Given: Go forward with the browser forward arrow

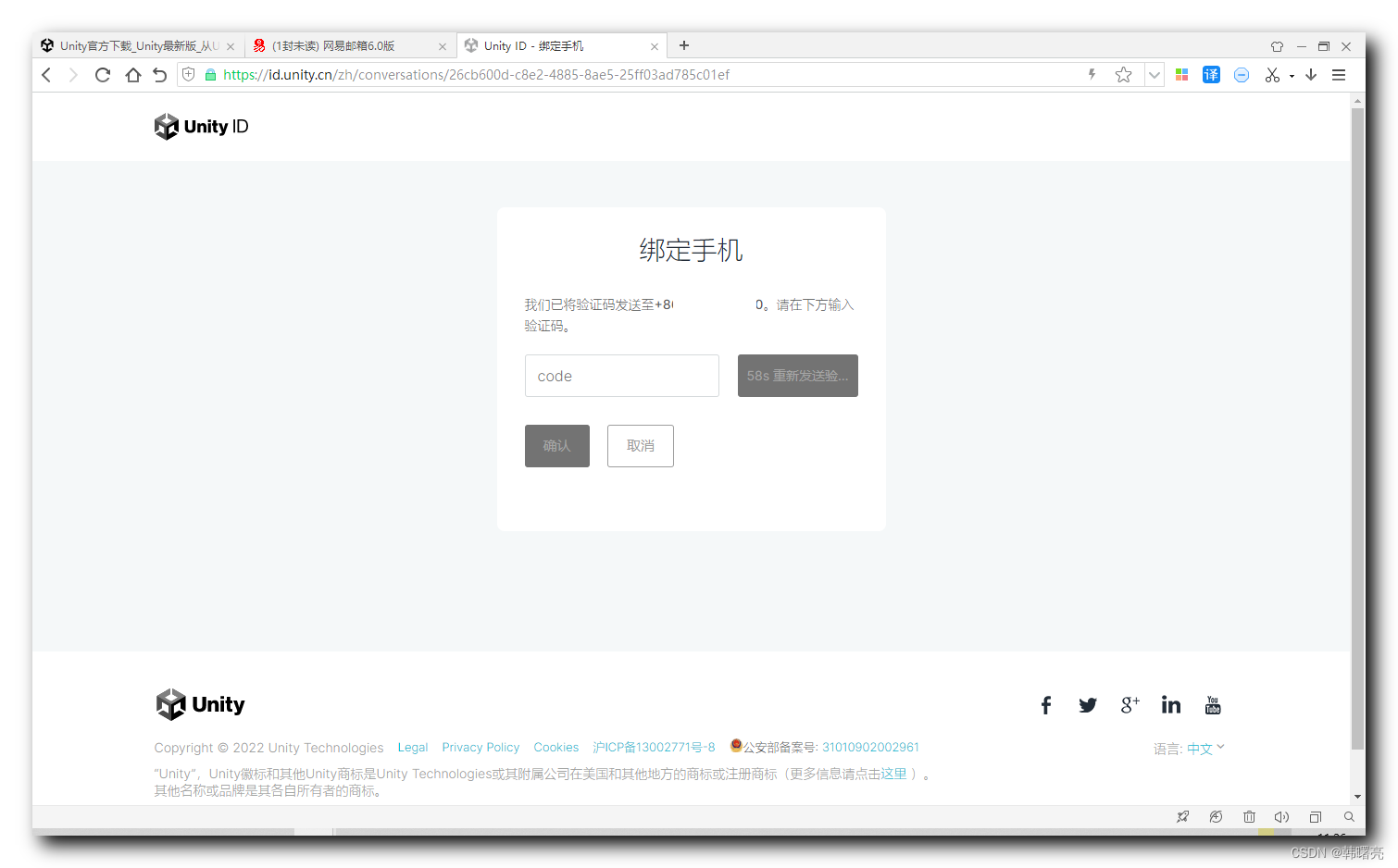Looking at the screenshot, I should pos(73,75).
